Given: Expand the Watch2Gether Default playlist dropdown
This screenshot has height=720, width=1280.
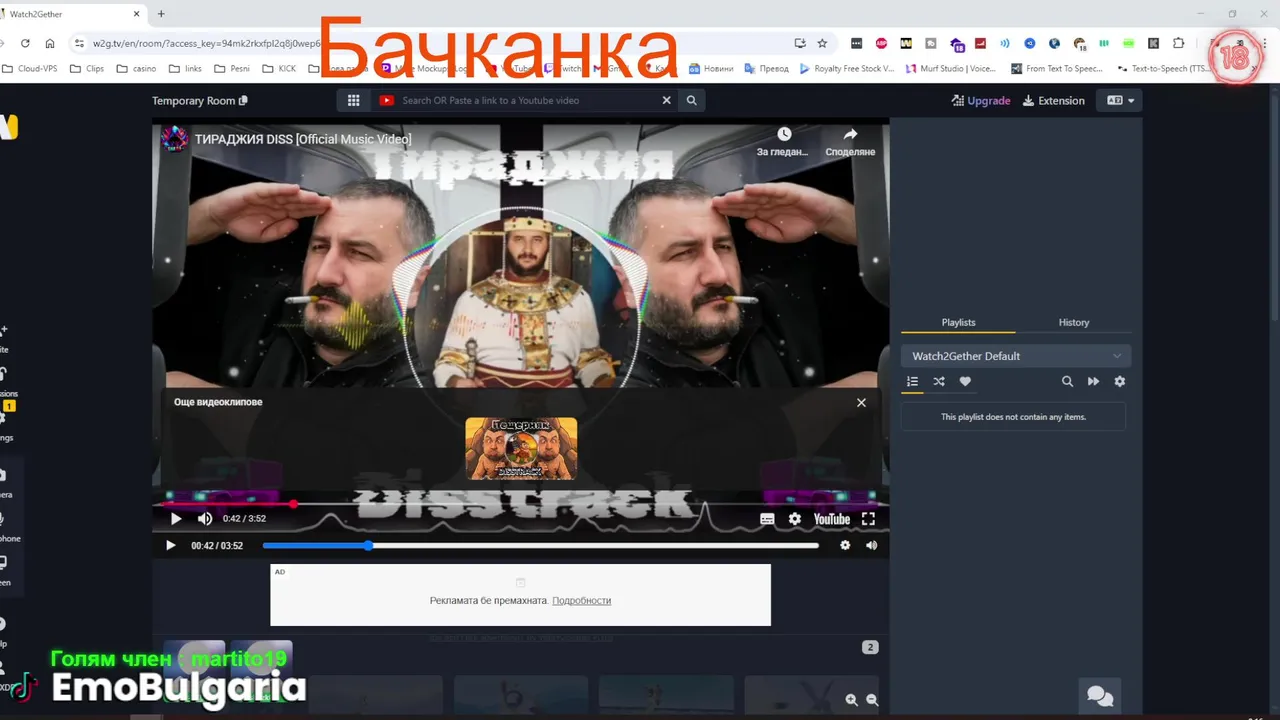Looking at the screenshot, I should coord(1016,356).
